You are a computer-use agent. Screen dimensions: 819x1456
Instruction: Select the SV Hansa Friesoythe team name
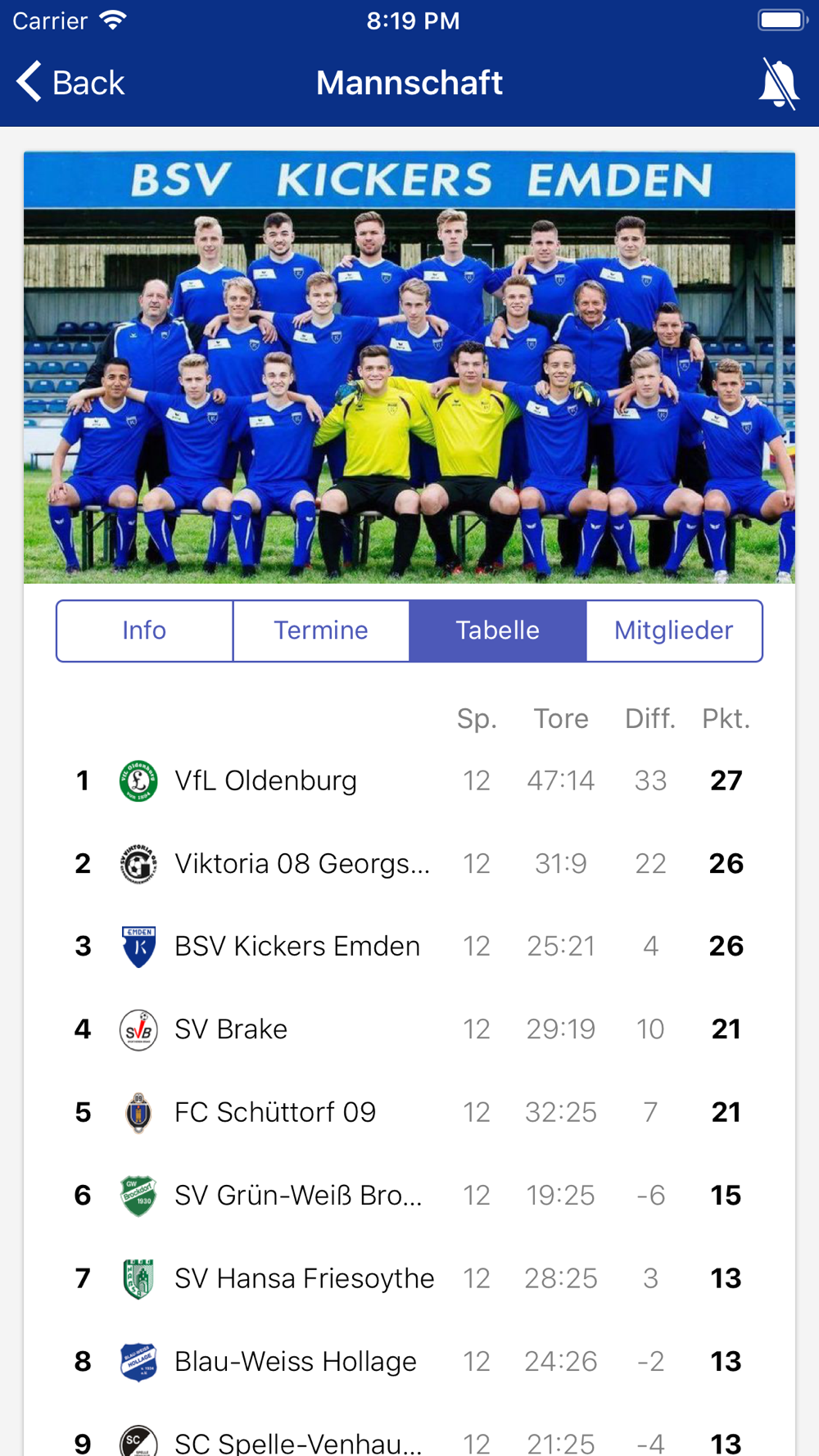coord(305,1278)
